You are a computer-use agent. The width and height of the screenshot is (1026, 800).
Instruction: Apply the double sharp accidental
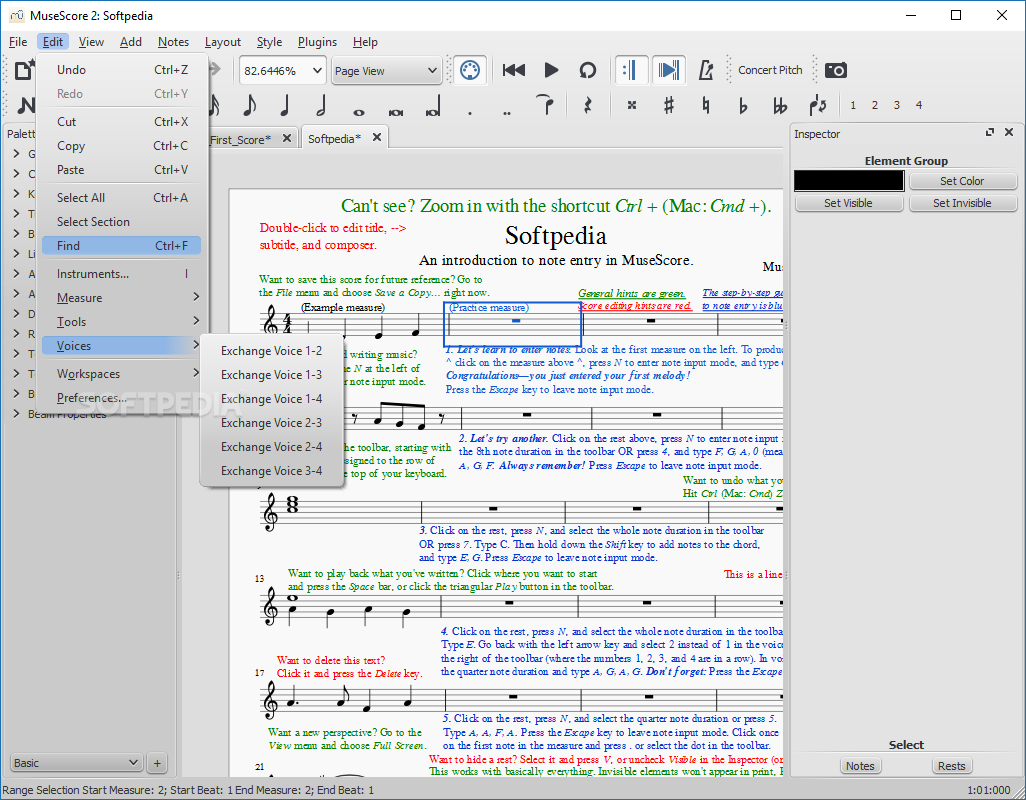pos(631,105)
